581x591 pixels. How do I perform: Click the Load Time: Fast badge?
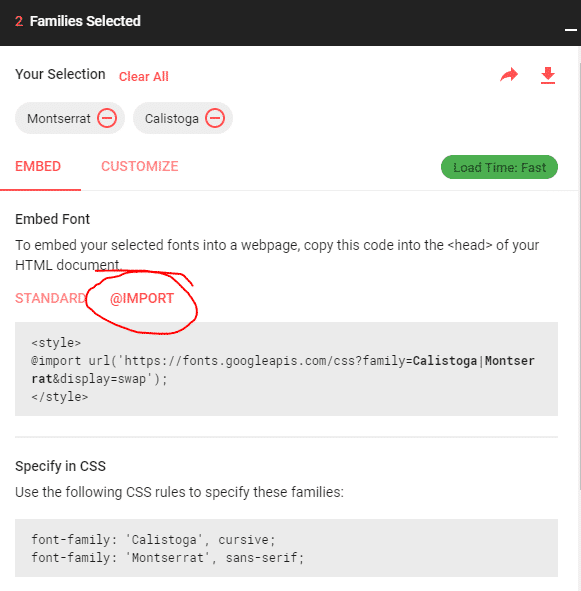pos(499,167)
